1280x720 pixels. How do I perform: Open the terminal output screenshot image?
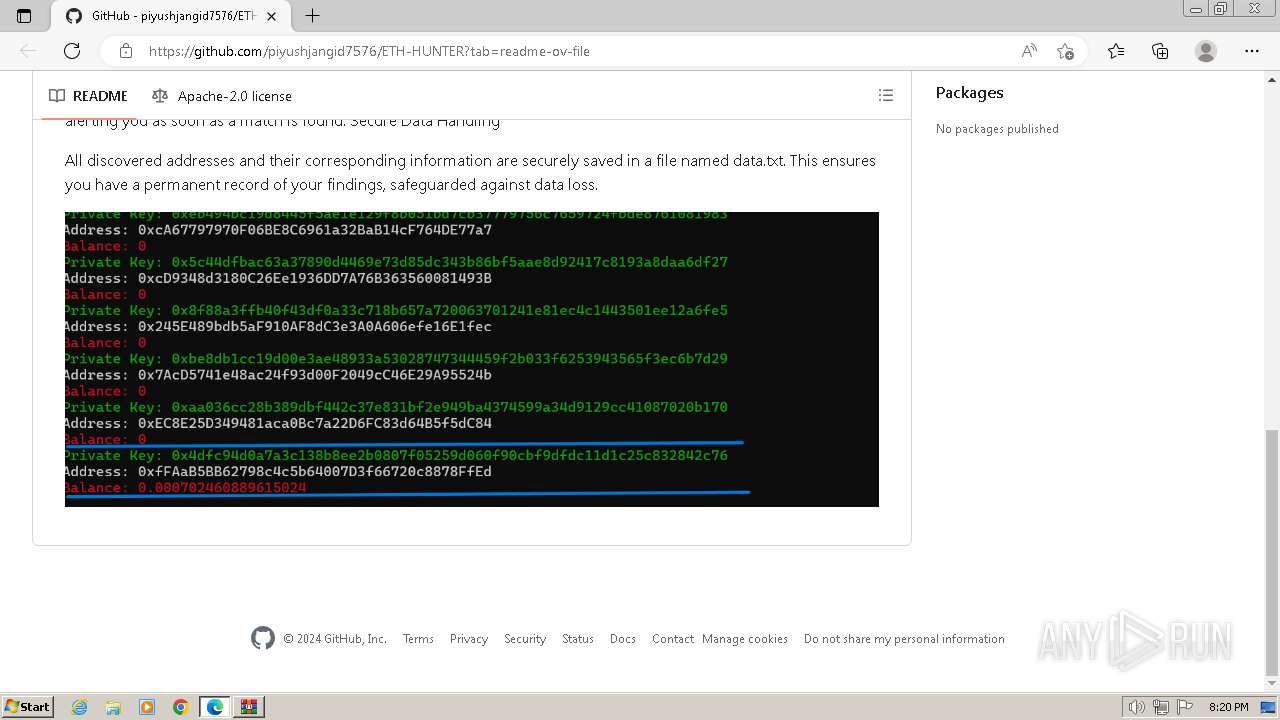click(472, 359)
